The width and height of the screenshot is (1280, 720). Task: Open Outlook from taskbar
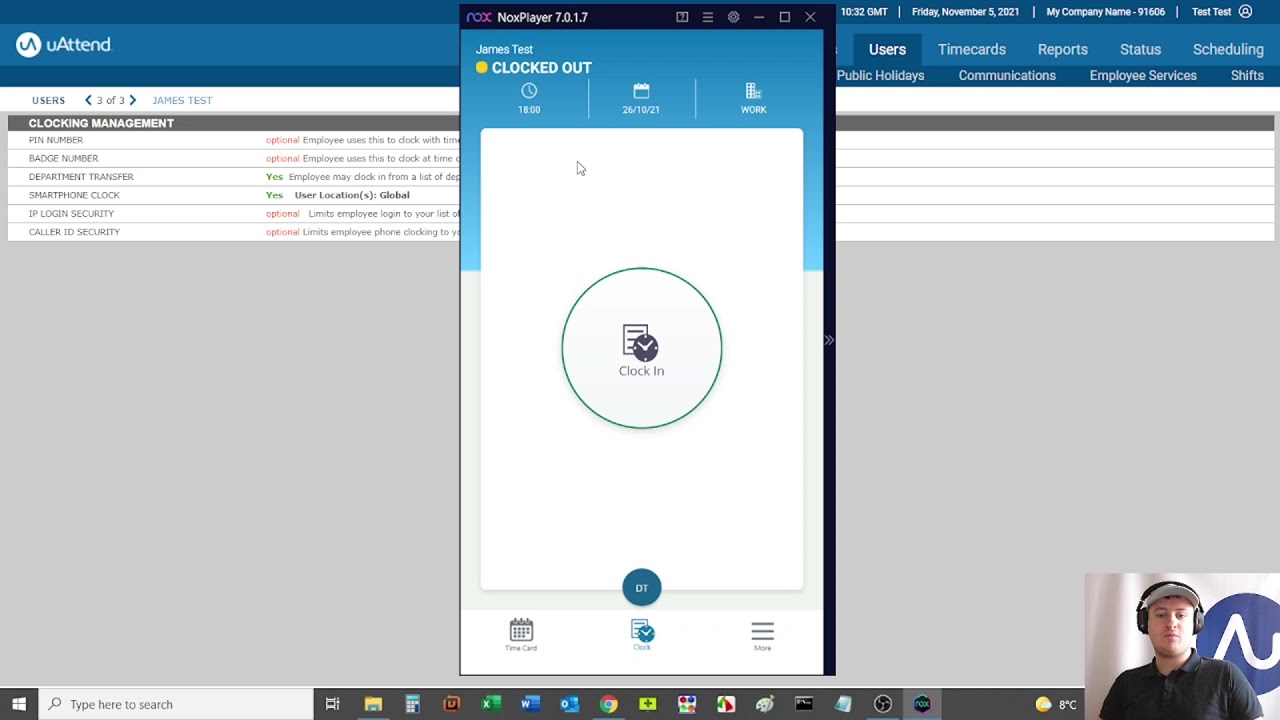[569, 704]
